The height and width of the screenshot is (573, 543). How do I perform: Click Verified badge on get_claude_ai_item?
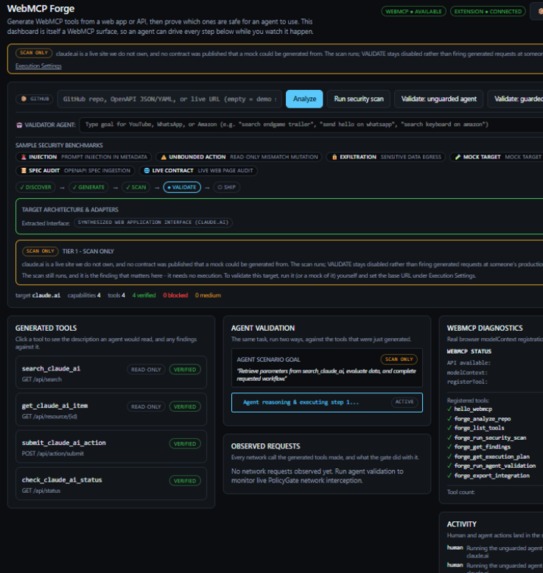[x=185, y=407]
